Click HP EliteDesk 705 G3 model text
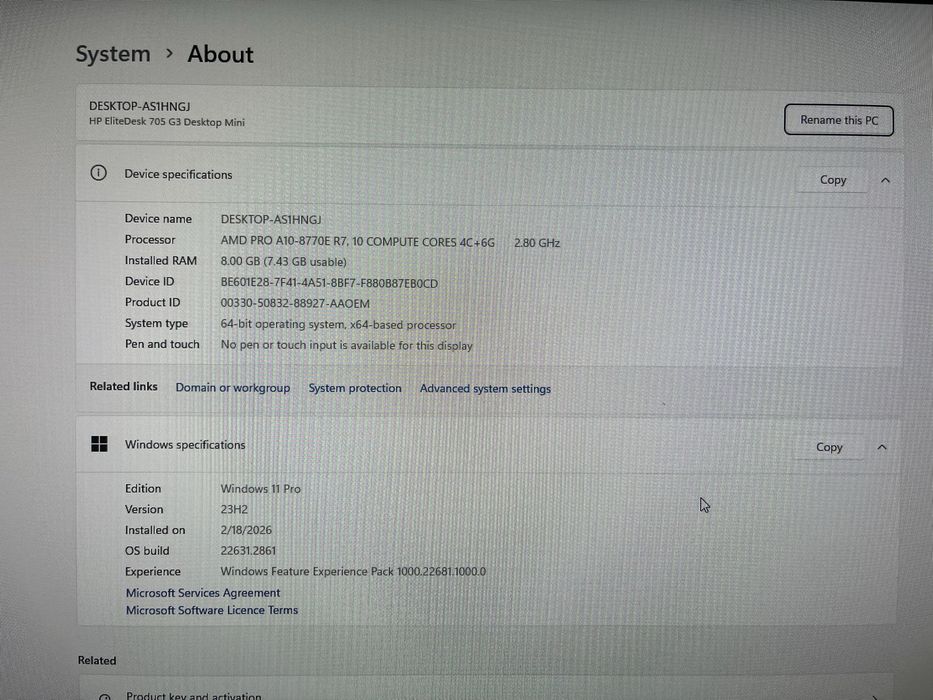The width and height of the screenshot is (933, 700). point(167,122)
